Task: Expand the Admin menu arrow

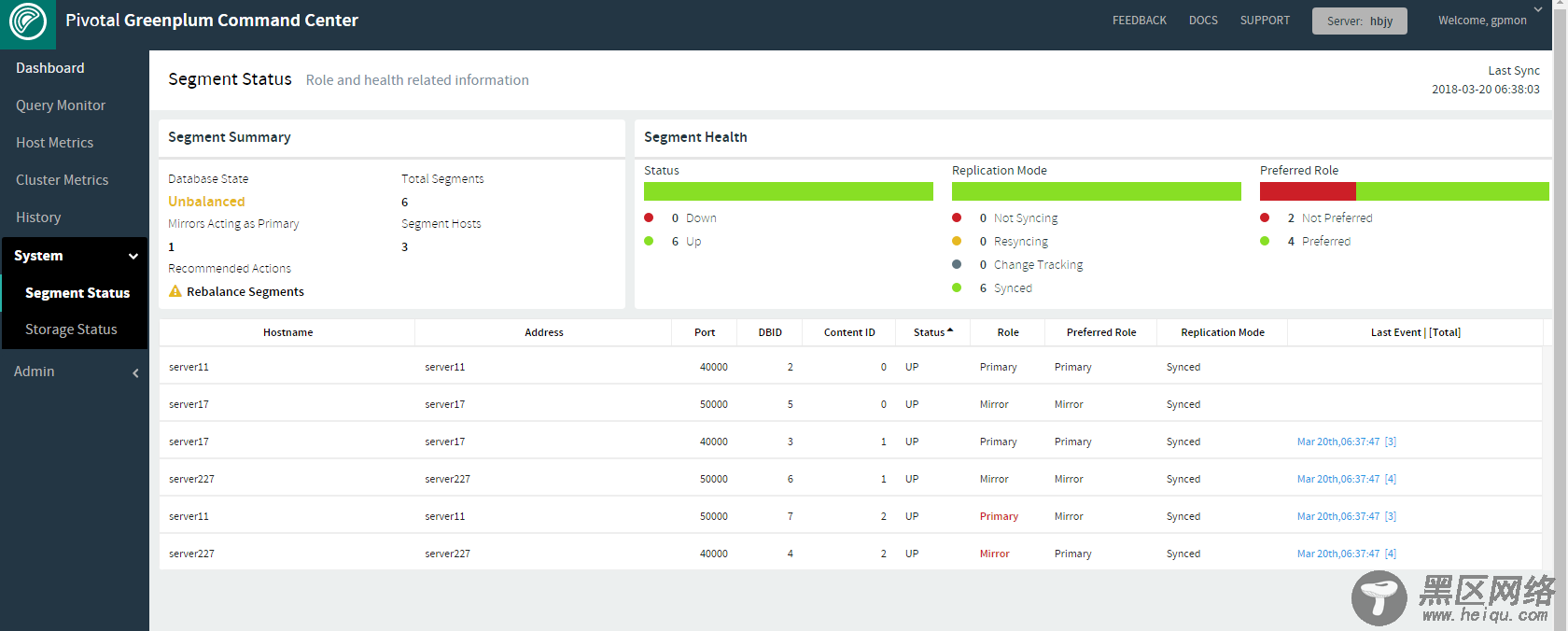Action: (x=135, y=372)
